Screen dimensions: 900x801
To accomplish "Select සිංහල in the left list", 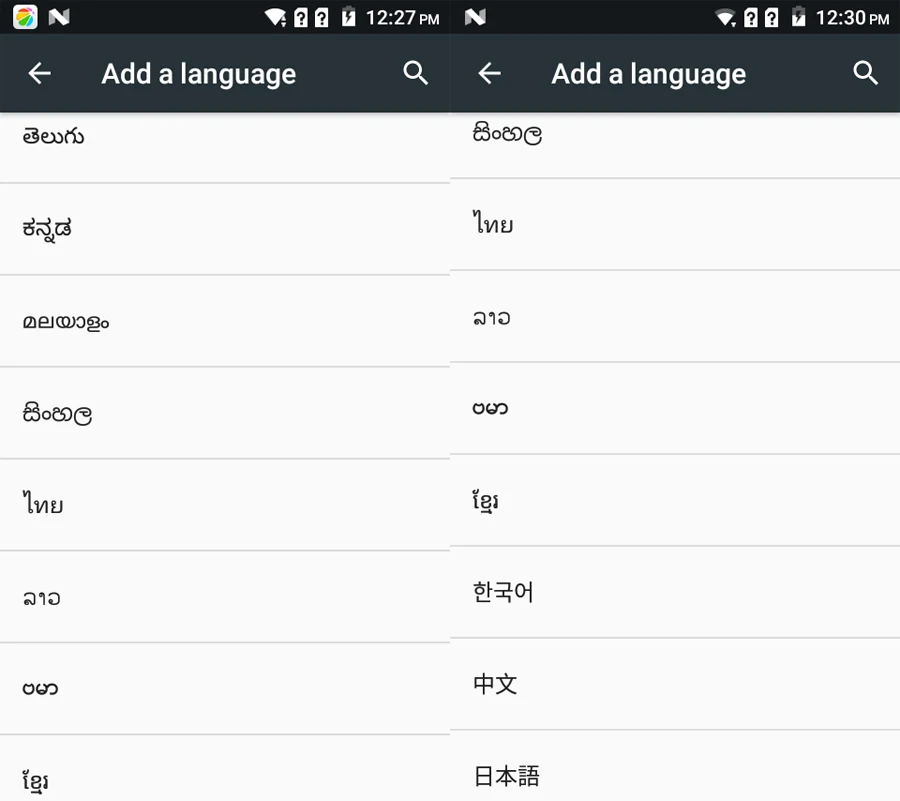I will [x=225, y=413].
